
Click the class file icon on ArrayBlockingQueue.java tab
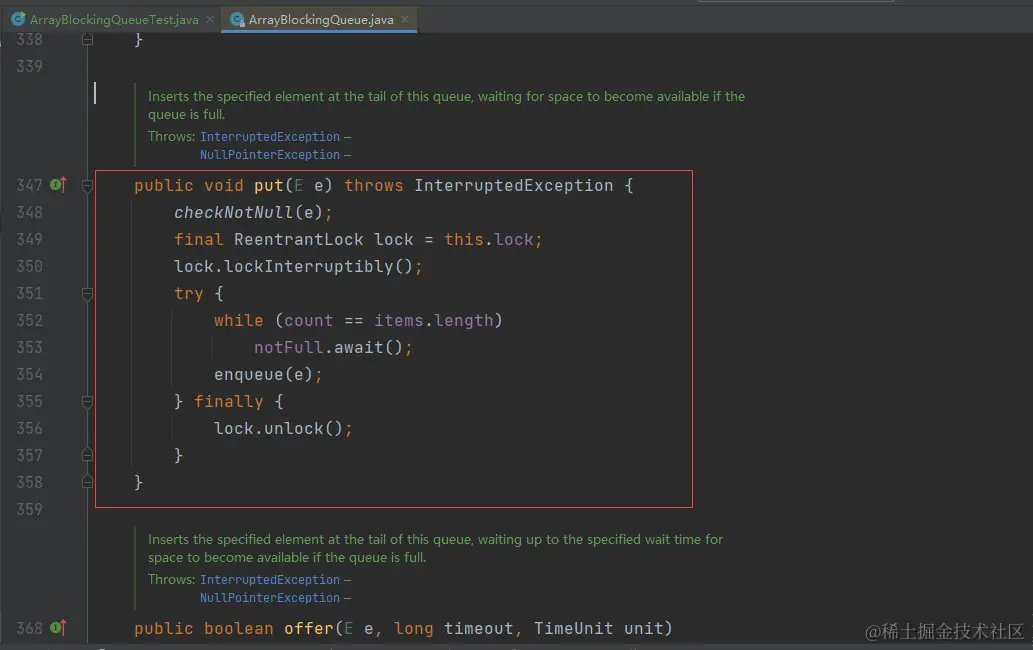237,20
